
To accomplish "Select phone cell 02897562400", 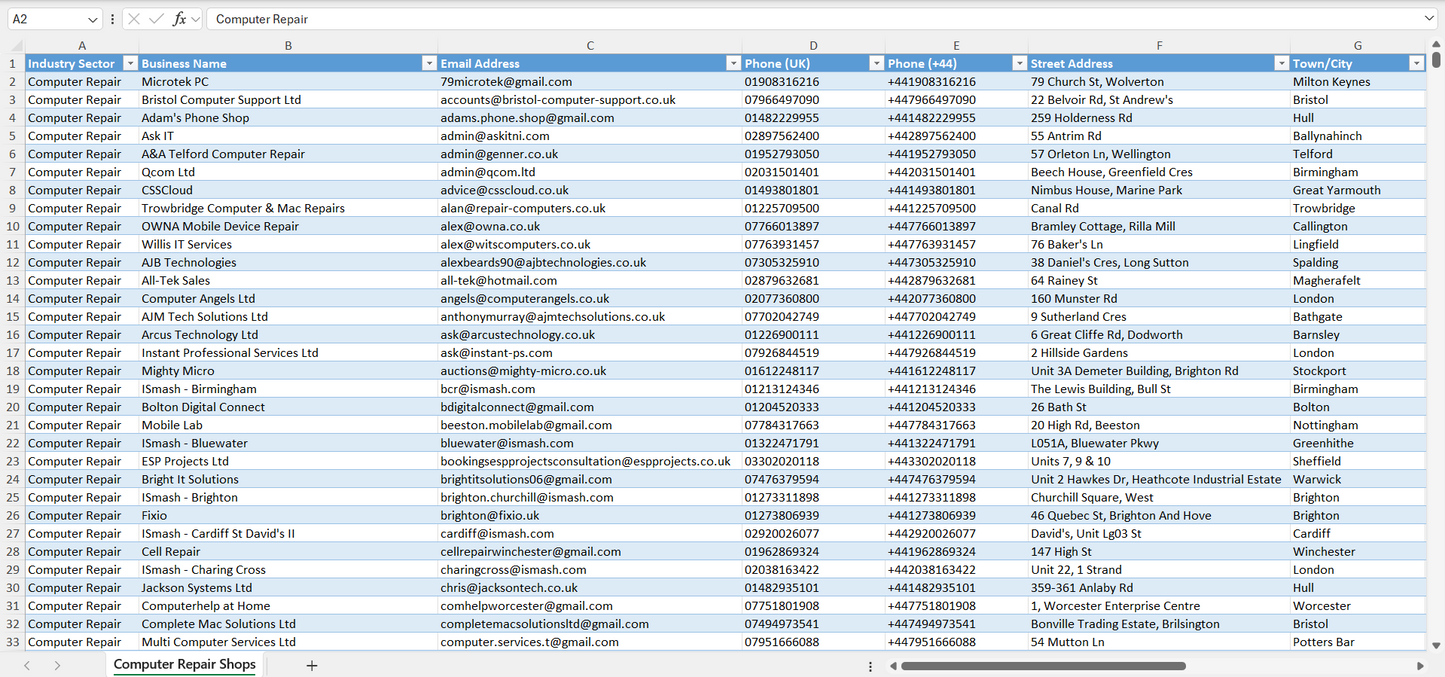I will tap(813, 136).
